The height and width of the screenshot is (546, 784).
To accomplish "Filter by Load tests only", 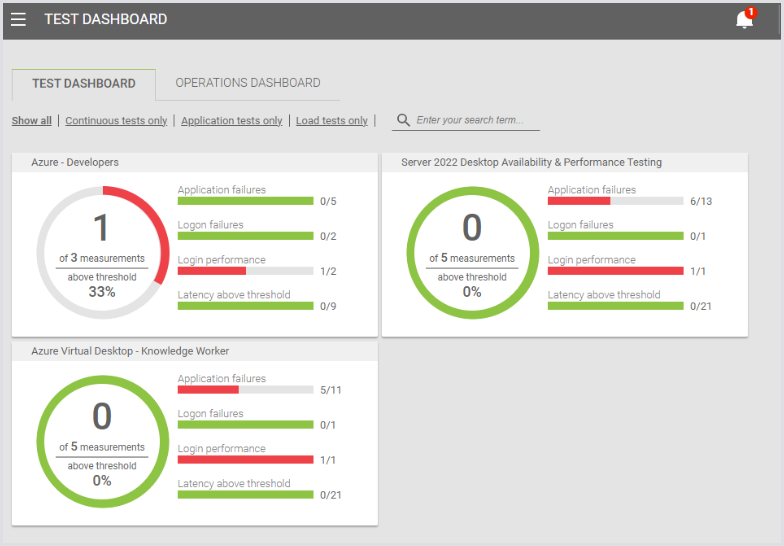I will pyautogui.click(x=332, y=121).
